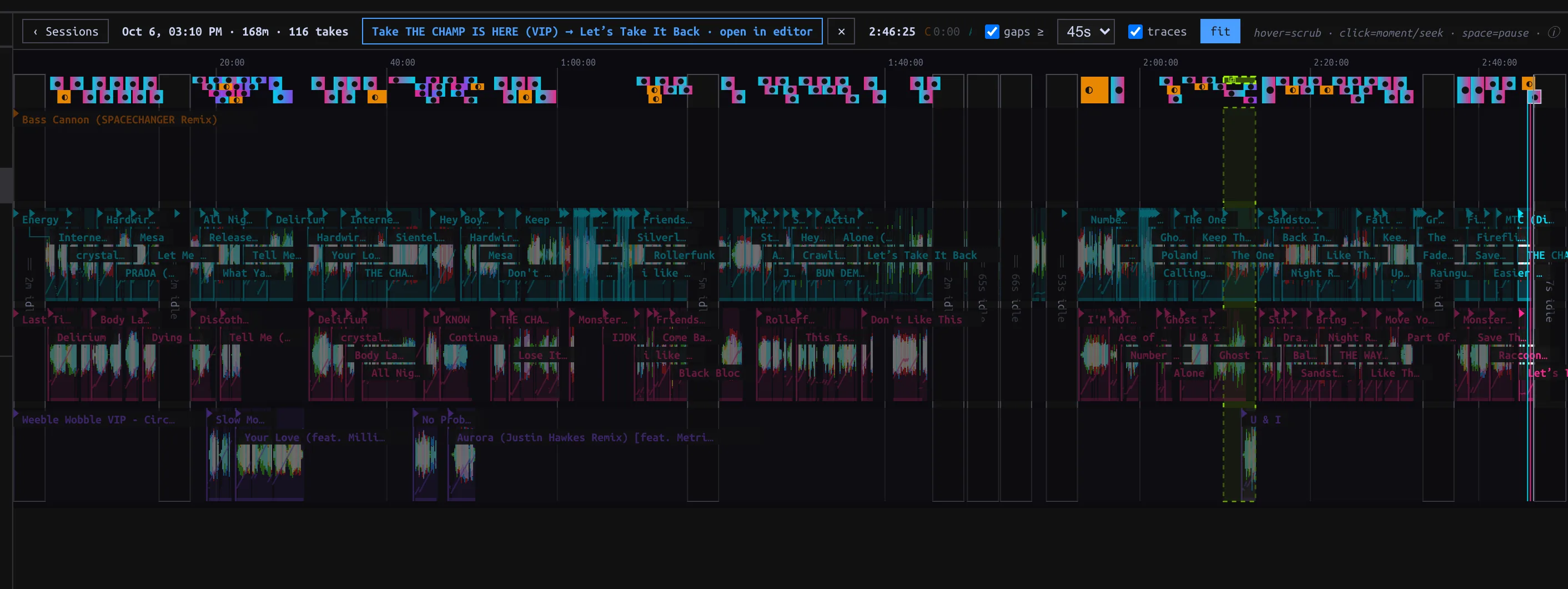1568x589 pixels.
Task: Select the IJDK track label
Action: [x=624, y=337]
